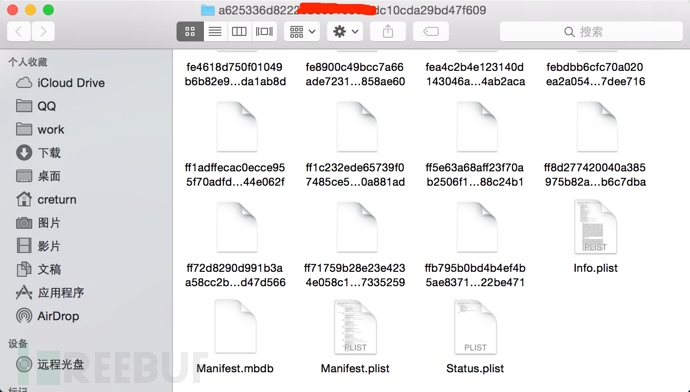690x392 pixels.
Task: Select the Info.plist file icon
Action: 595,227
